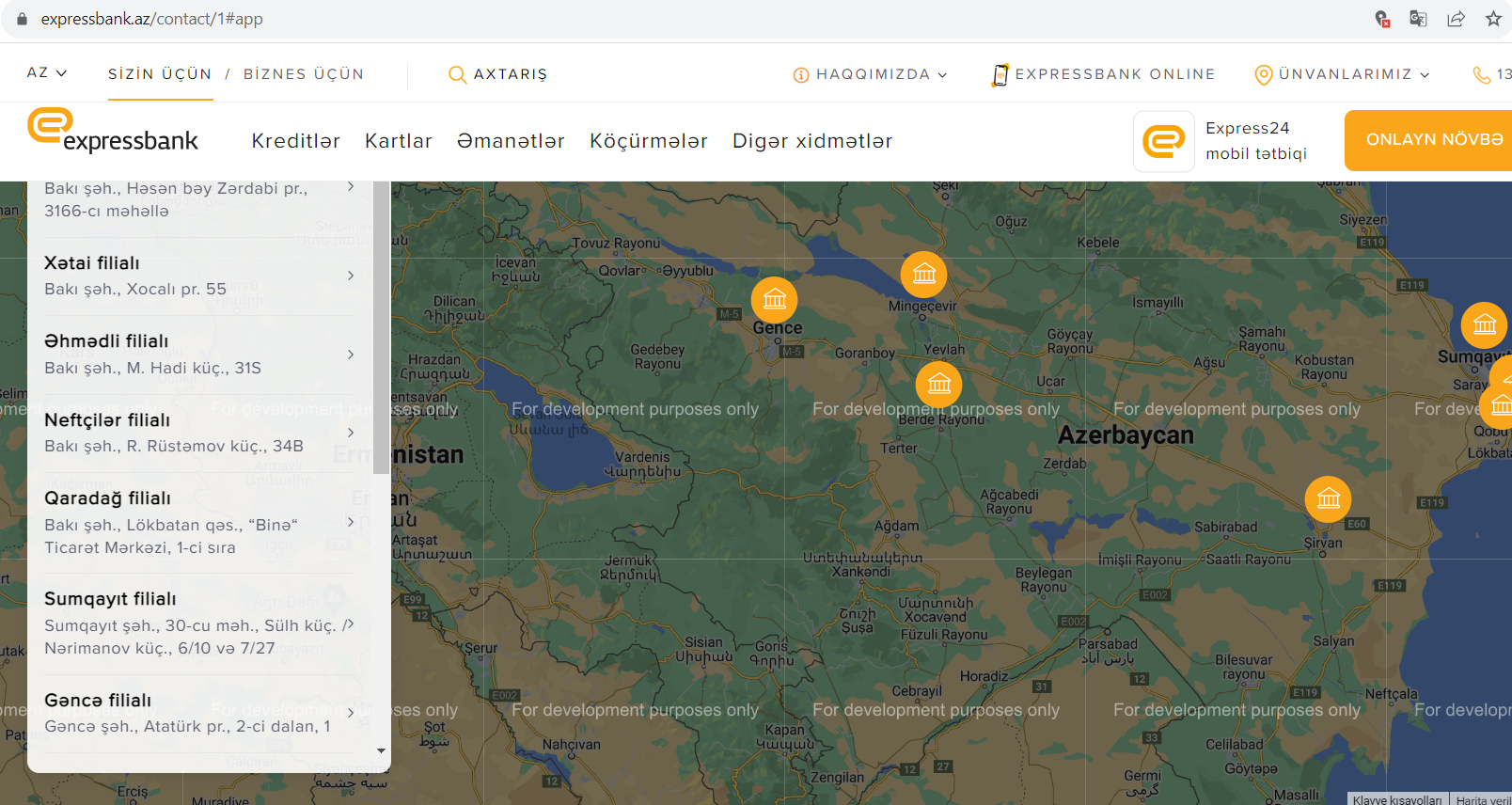Click the Haqqımızda info icon
Viewport: 1512px width, 805px height.
click(x=801, y=75)
